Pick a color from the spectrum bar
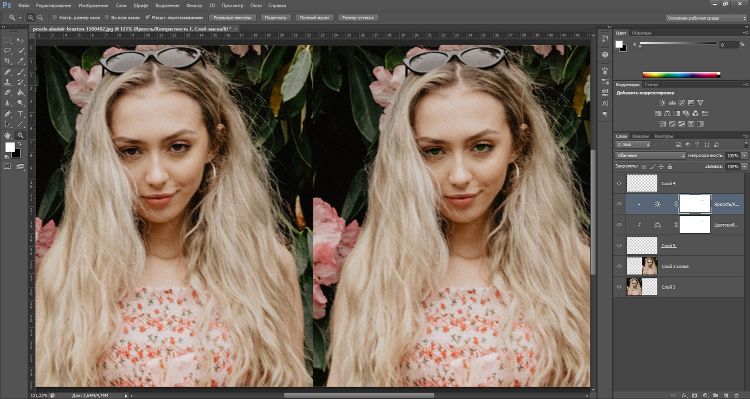This screenshot has height=399, width=750. pyautogui.click(x=681, y=75)
